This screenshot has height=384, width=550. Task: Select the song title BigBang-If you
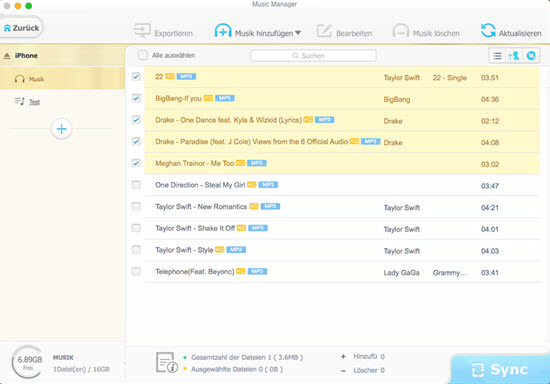click(x=179, y=99)
